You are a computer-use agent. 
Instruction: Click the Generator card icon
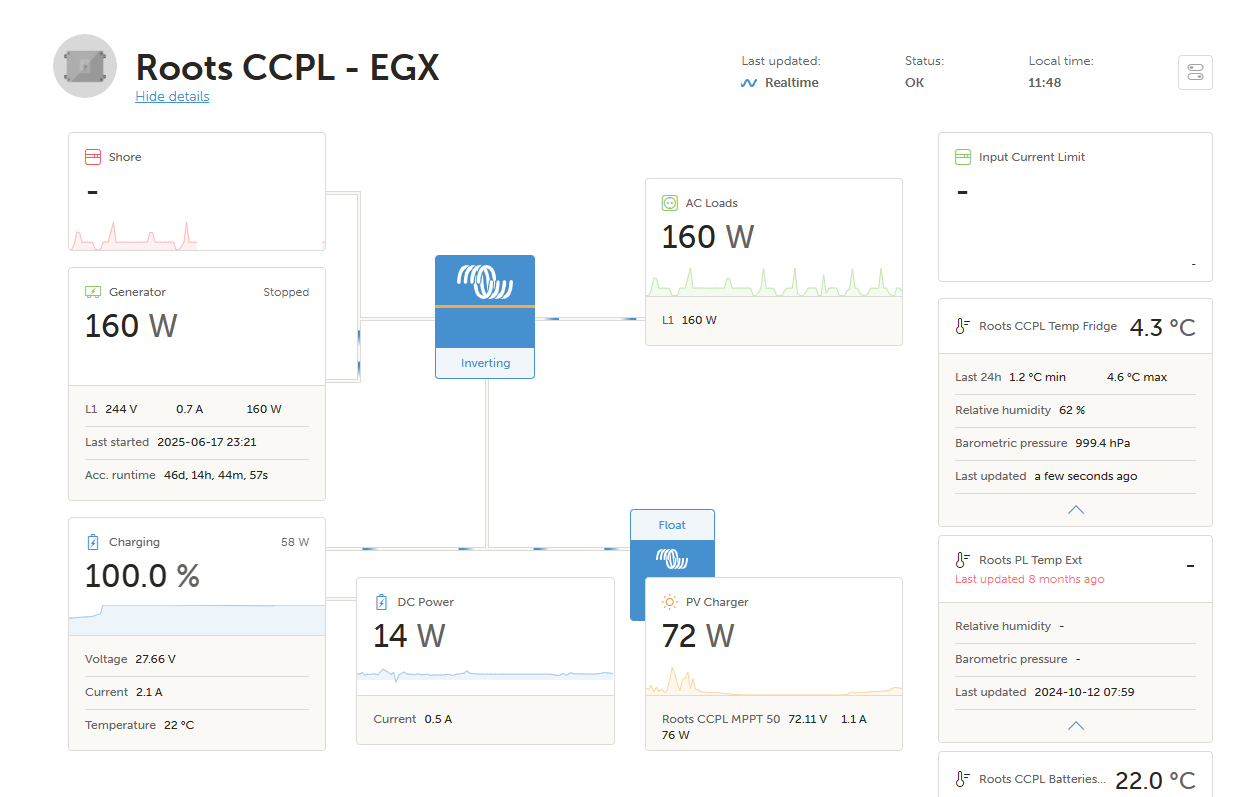pyautogui.click(x=93, y=292)
